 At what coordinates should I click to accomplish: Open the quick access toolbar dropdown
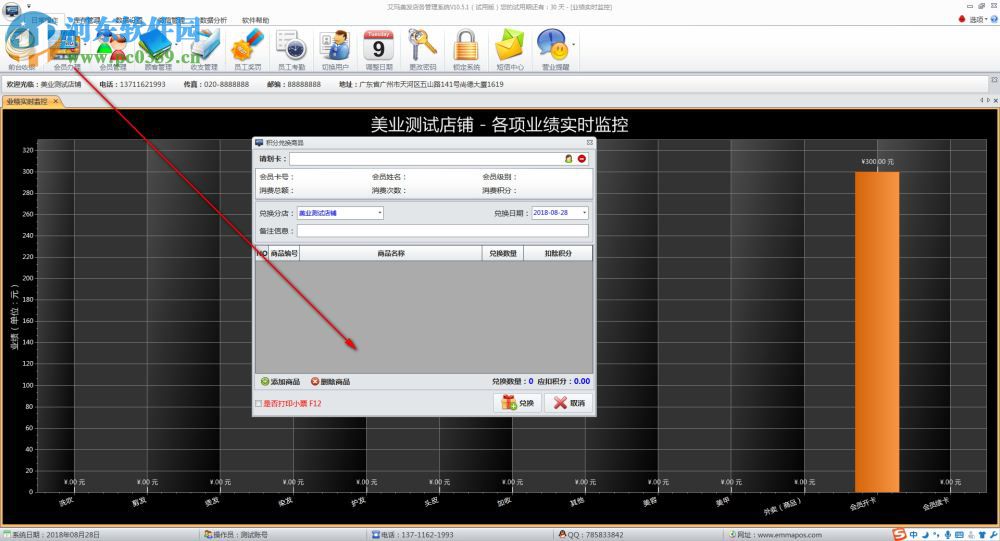pos(29,6)
